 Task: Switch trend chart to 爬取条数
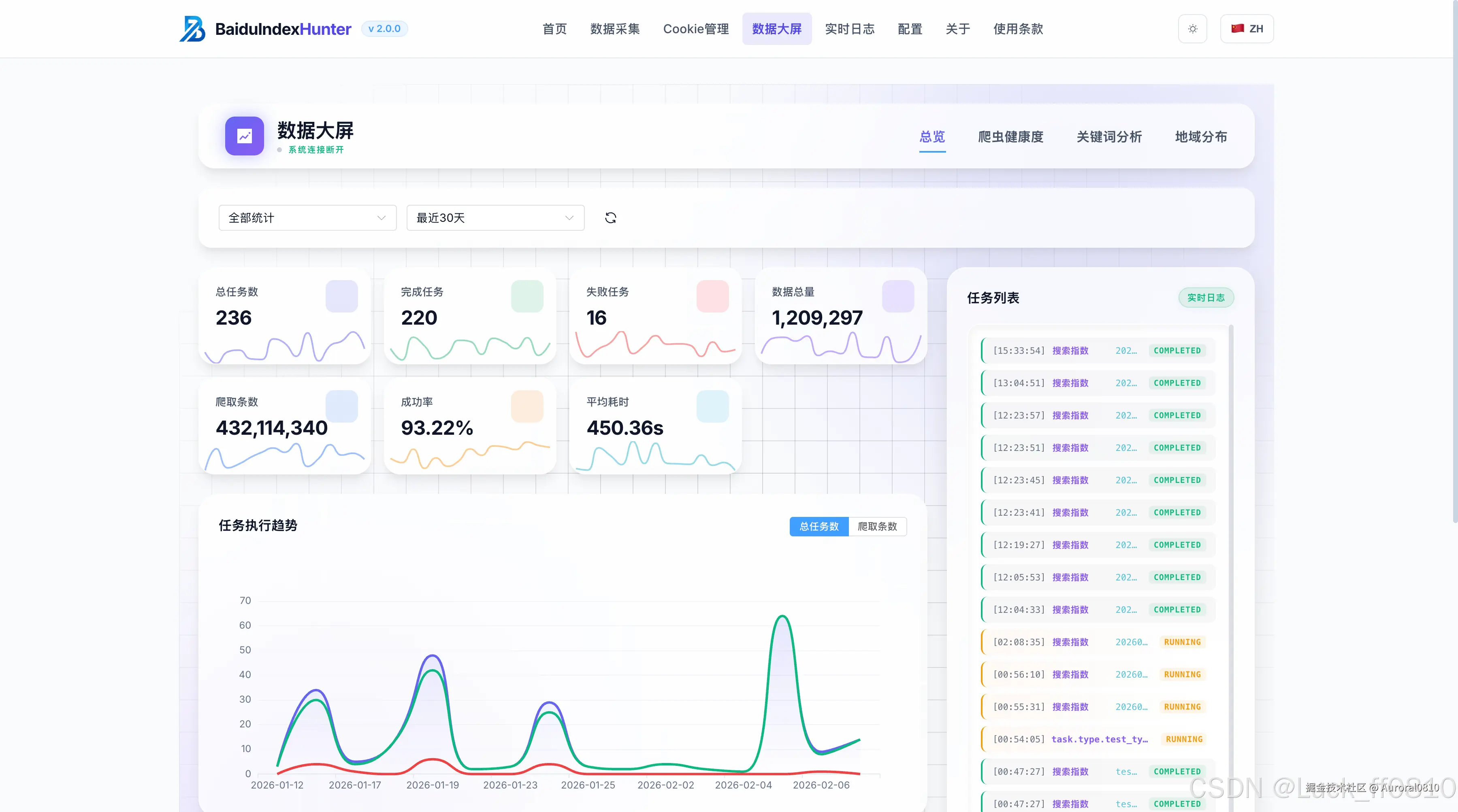click(x=877, y=526)
